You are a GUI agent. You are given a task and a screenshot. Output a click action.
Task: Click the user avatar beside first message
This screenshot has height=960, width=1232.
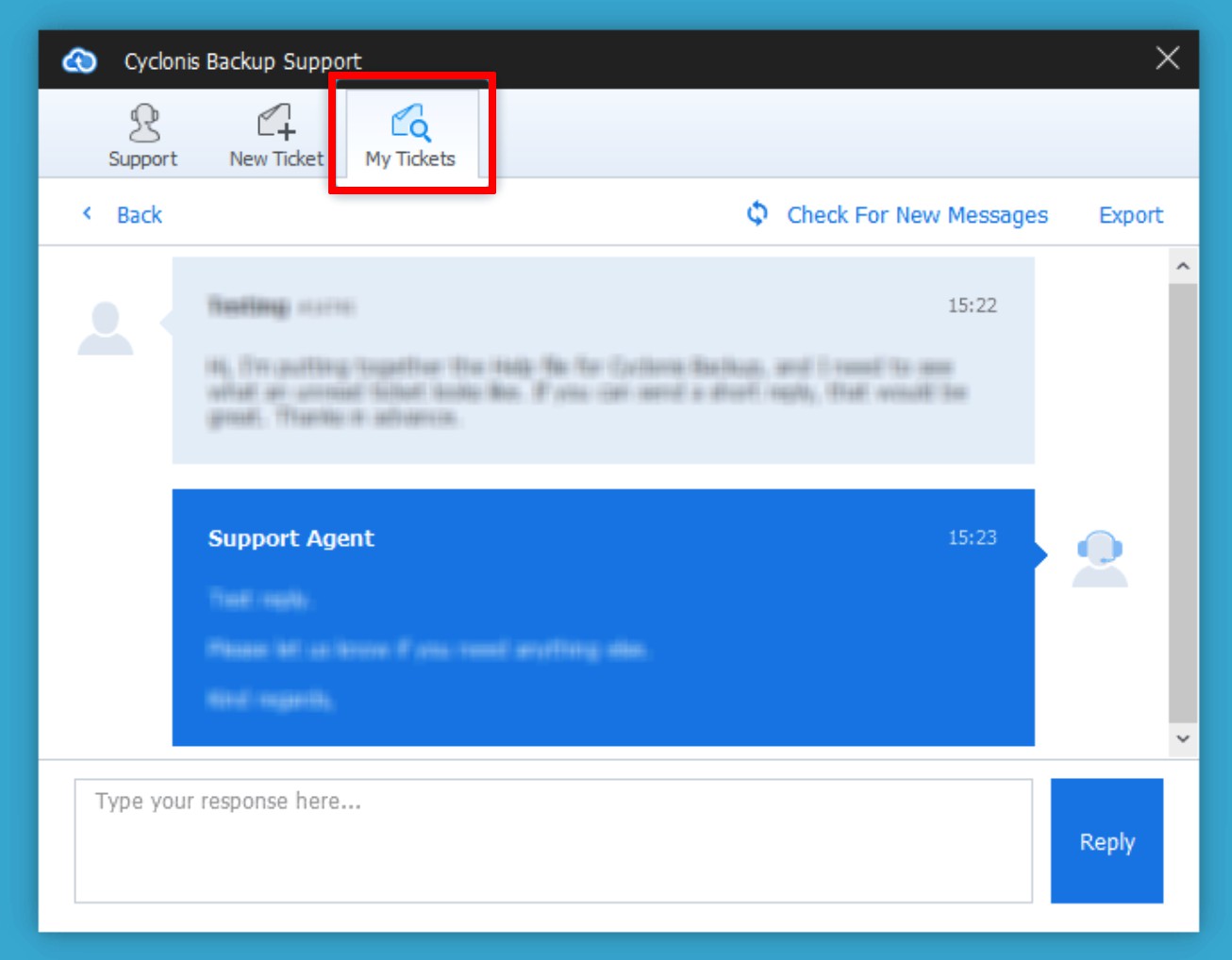(105, 328)
